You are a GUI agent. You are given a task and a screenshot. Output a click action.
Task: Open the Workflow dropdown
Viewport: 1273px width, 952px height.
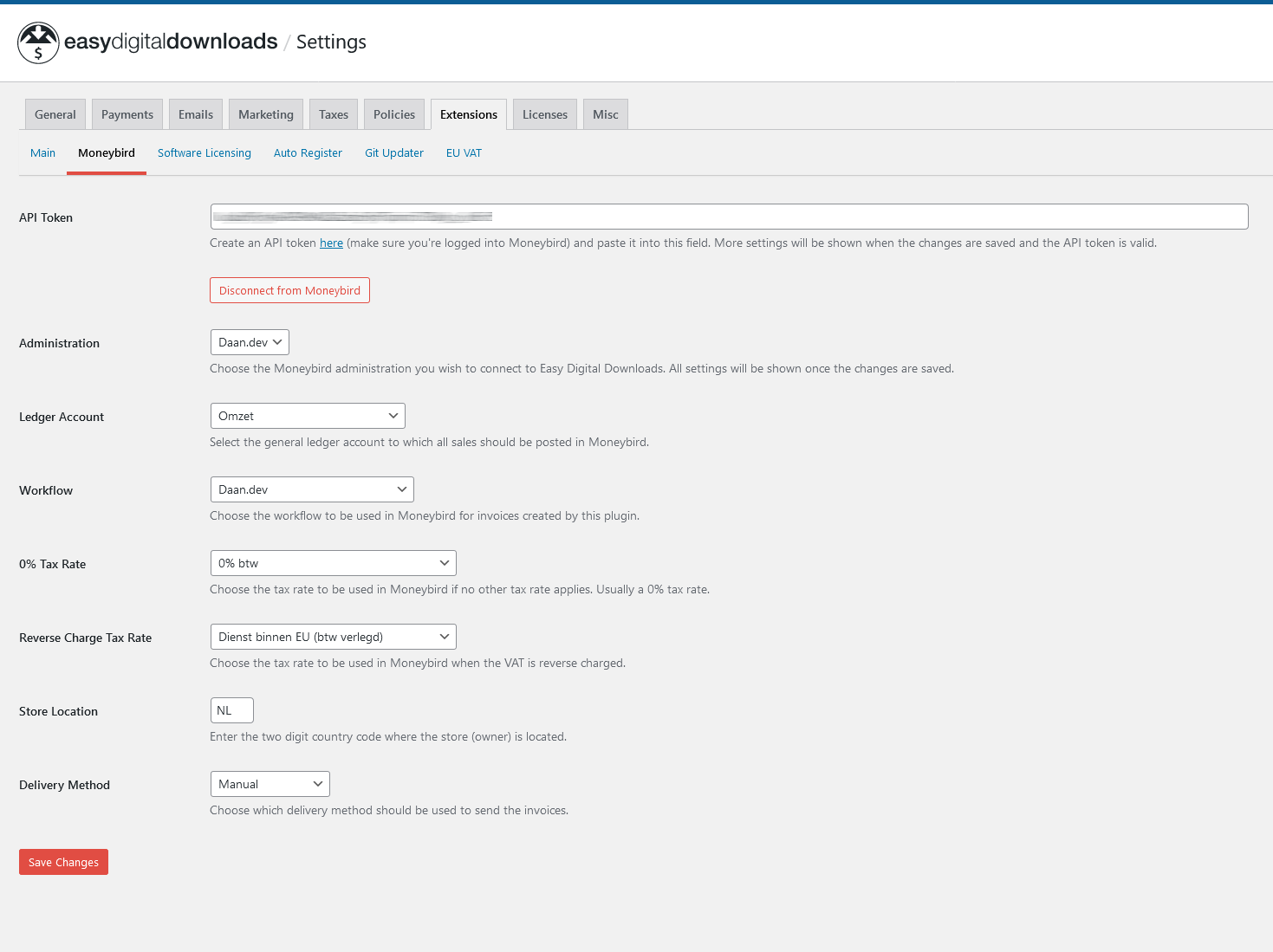click(312, 489)
